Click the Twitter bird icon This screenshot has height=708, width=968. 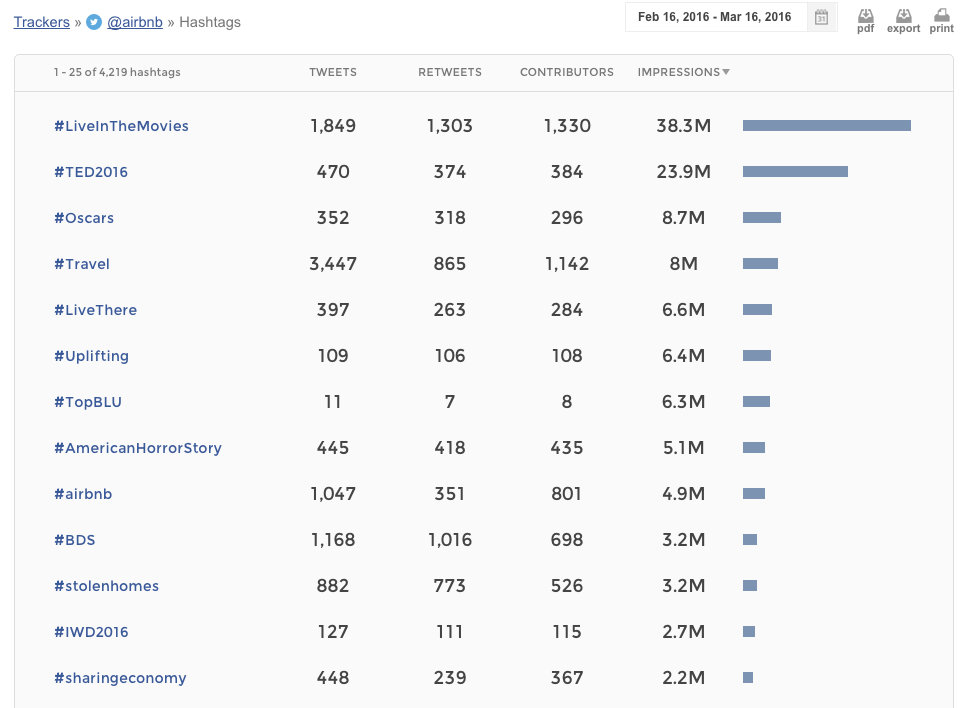pos(94,22)
